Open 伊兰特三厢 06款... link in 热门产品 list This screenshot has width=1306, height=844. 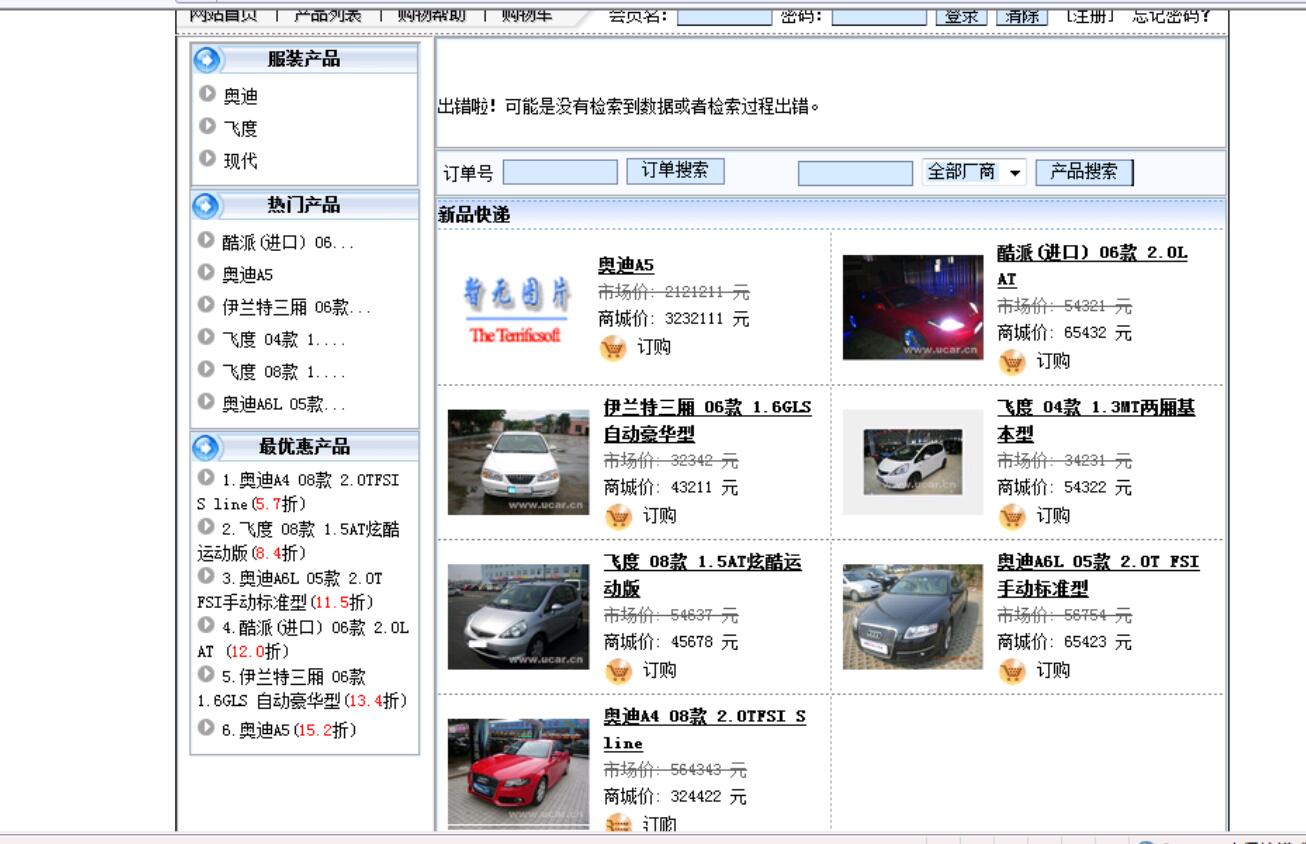click(x=296, y=307)
